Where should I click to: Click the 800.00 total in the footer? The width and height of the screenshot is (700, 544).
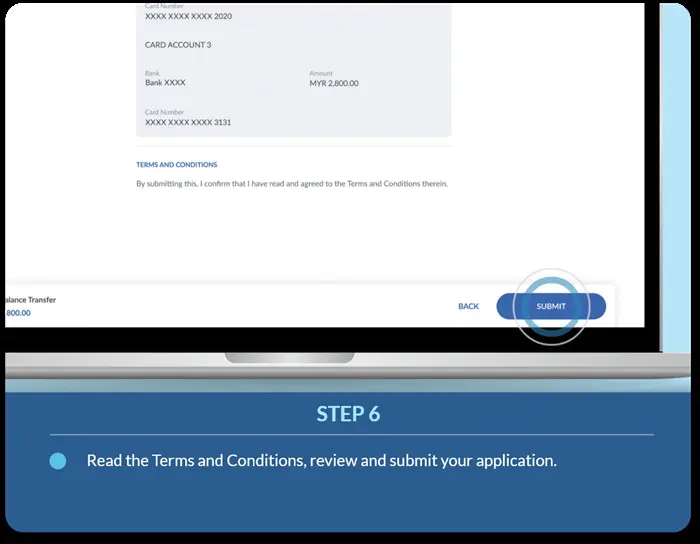[19, 313]
